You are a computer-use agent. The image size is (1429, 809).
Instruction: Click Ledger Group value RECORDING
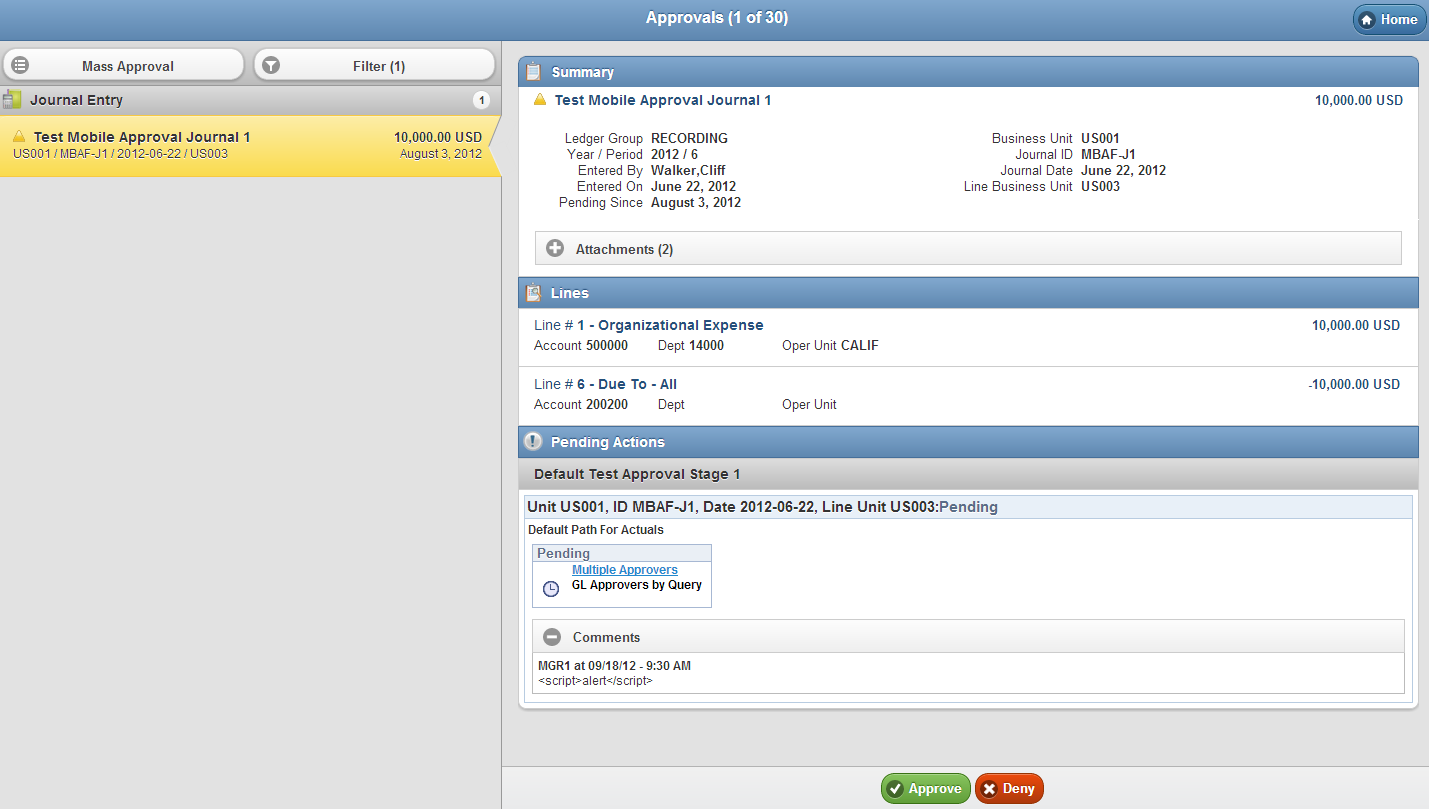pos(689,138)
